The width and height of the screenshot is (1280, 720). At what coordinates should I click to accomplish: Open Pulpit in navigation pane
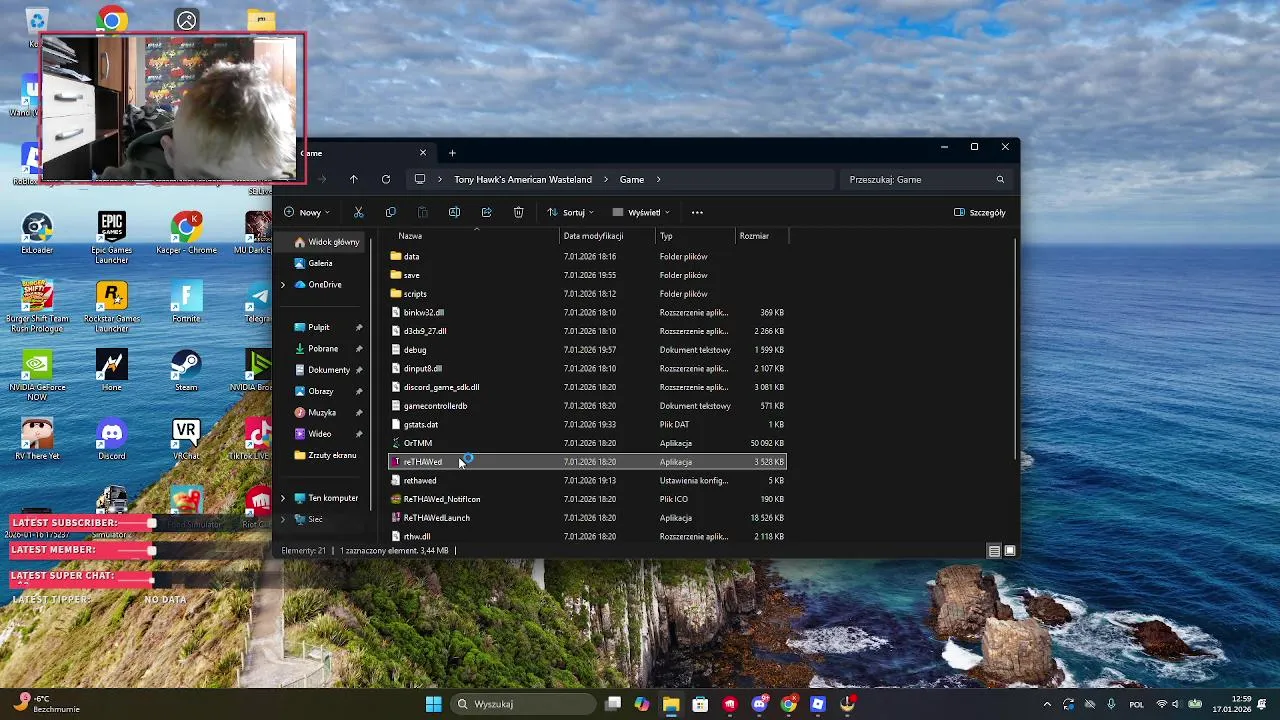[319, 328]
